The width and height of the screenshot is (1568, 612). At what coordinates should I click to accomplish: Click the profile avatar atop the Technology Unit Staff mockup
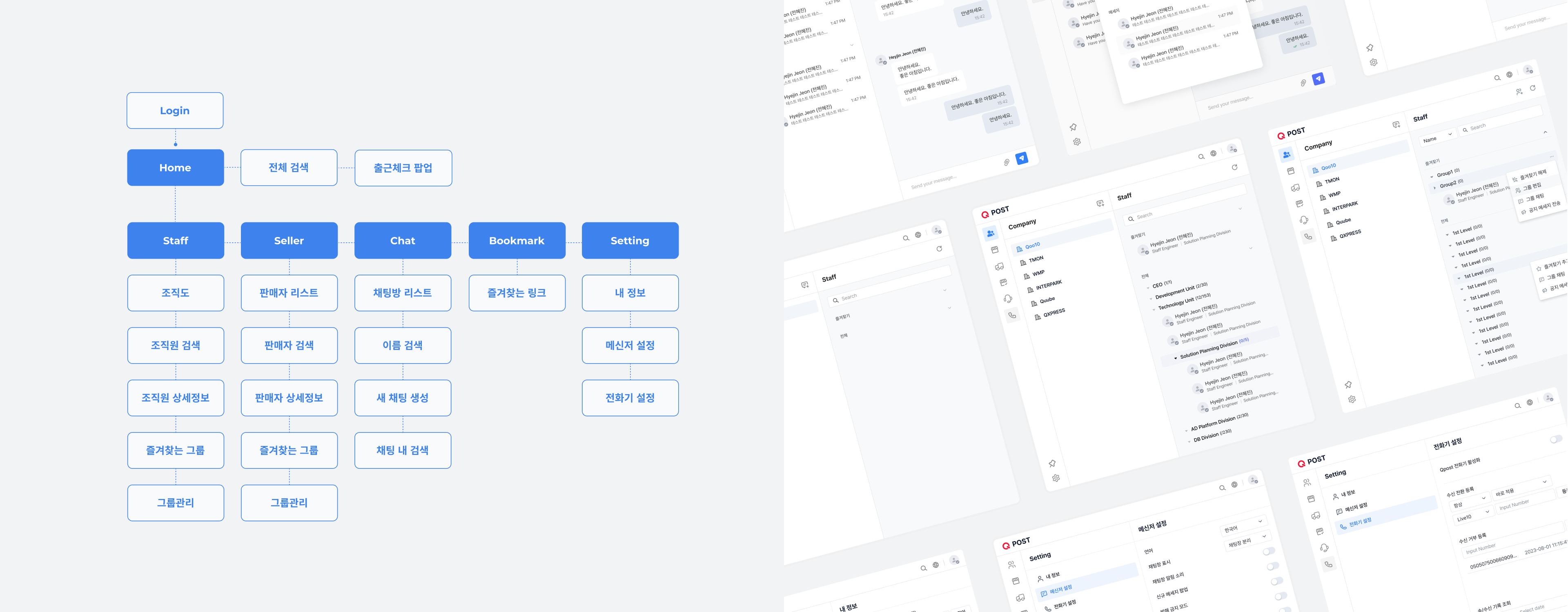point(1232,149)
